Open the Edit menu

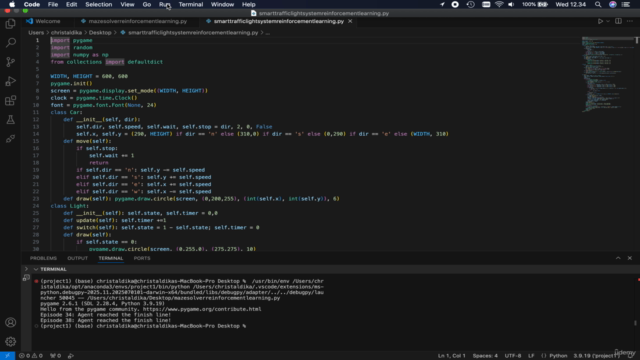tap(71, 4)
